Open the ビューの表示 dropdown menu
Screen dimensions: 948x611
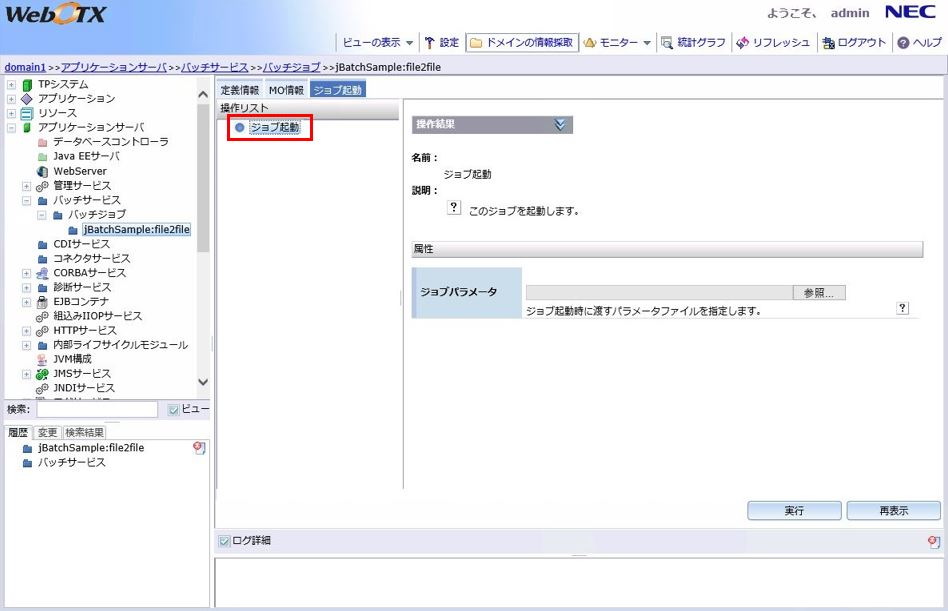[377, 43]
